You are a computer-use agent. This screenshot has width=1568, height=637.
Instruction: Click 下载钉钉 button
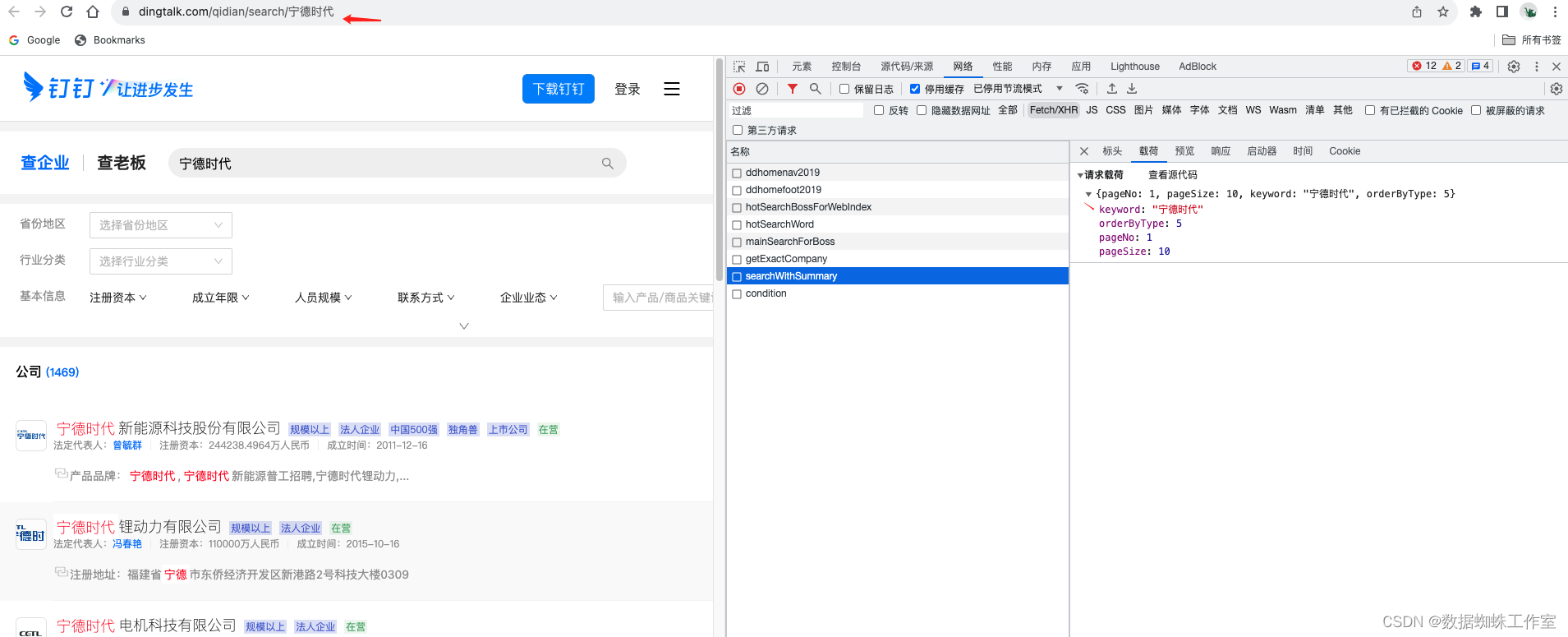coord(559,89)
